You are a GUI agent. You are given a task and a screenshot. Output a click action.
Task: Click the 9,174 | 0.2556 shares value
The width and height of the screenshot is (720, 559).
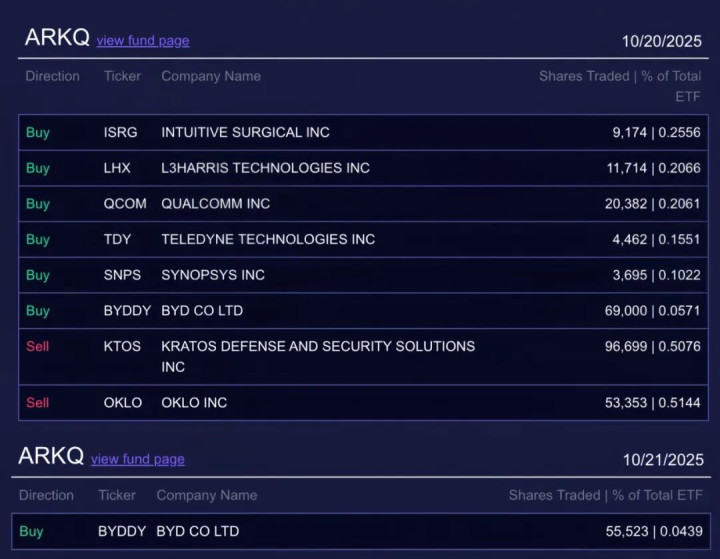[x=656, y=132]
